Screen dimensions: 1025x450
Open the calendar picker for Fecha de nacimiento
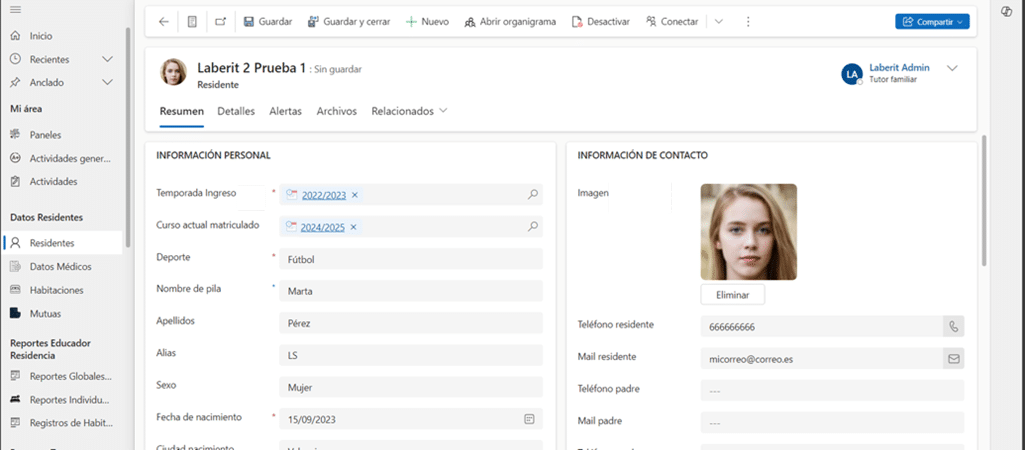click(x=529, y=418)
